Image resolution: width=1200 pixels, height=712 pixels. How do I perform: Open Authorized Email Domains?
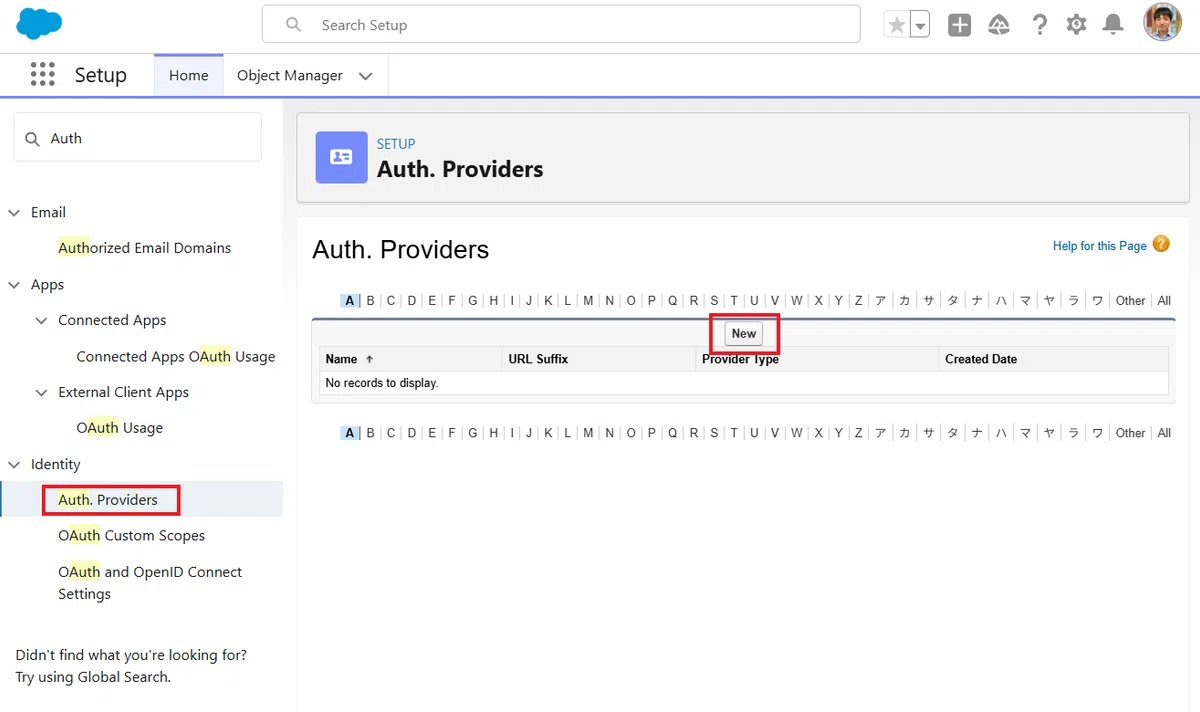pos(144,247)
